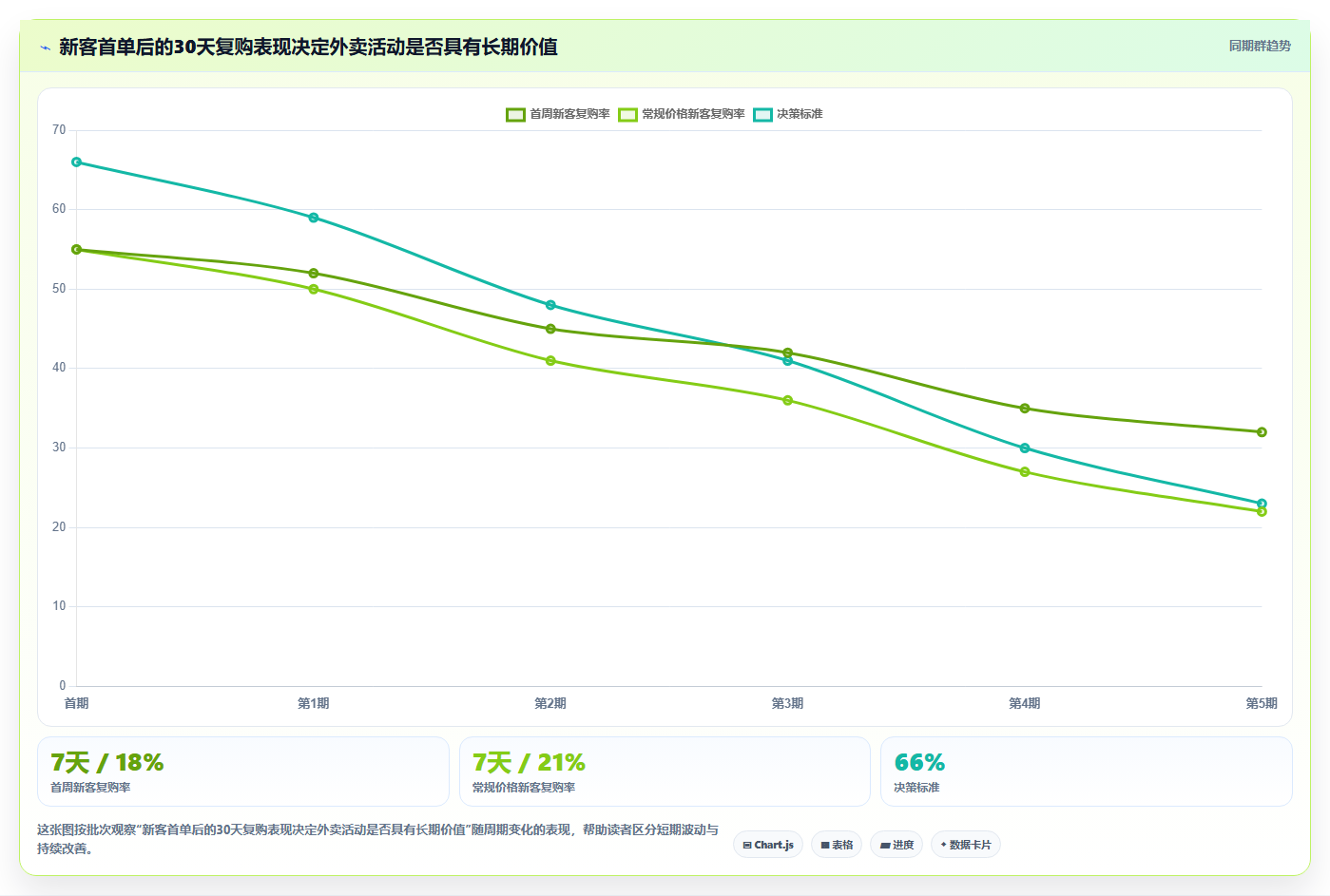Toggle the 首周新客复购率 legend series
This screenshot has width=1330, height=896.
[558, 114]
